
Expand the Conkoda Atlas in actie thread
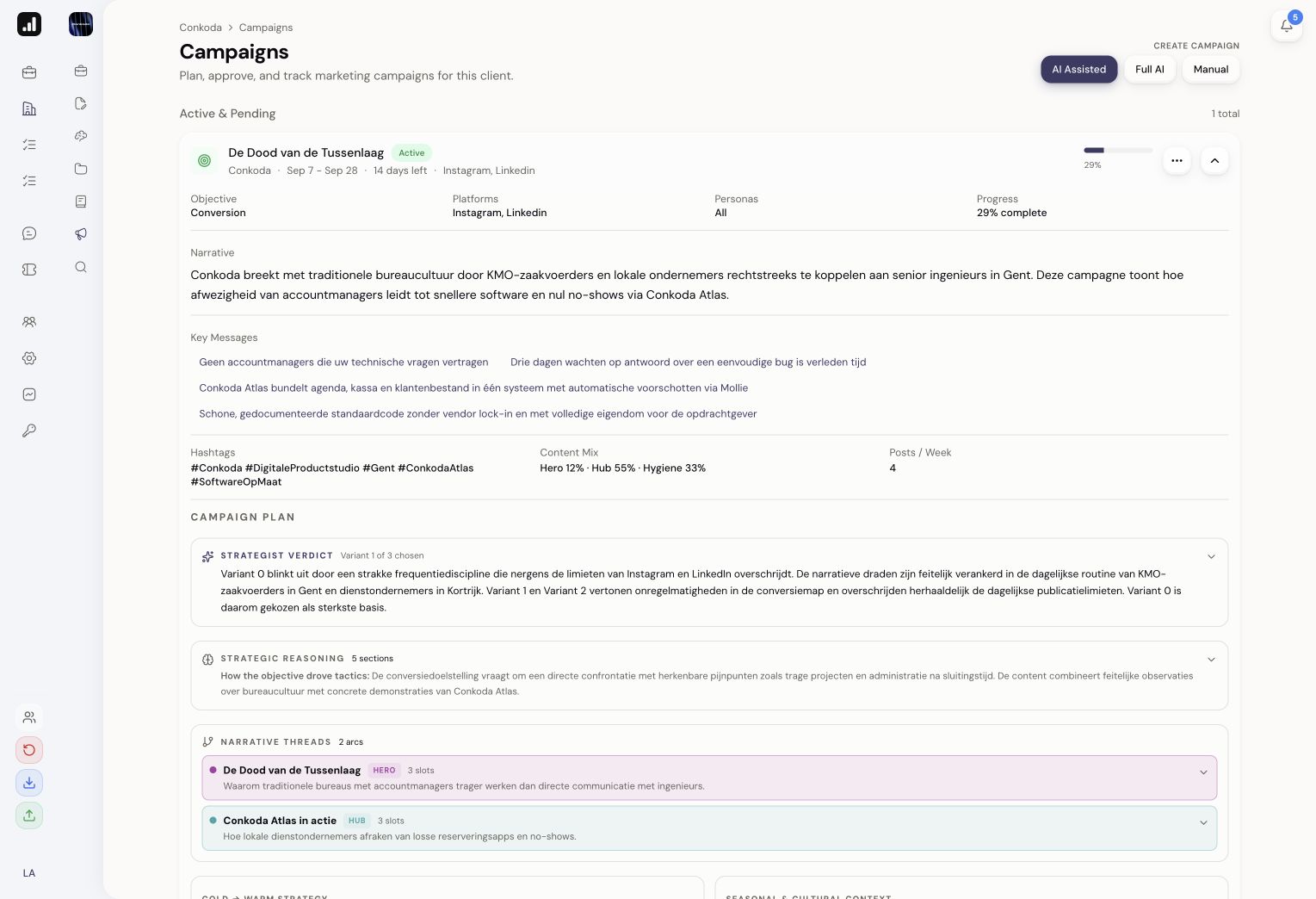(x=1203, y=822)
